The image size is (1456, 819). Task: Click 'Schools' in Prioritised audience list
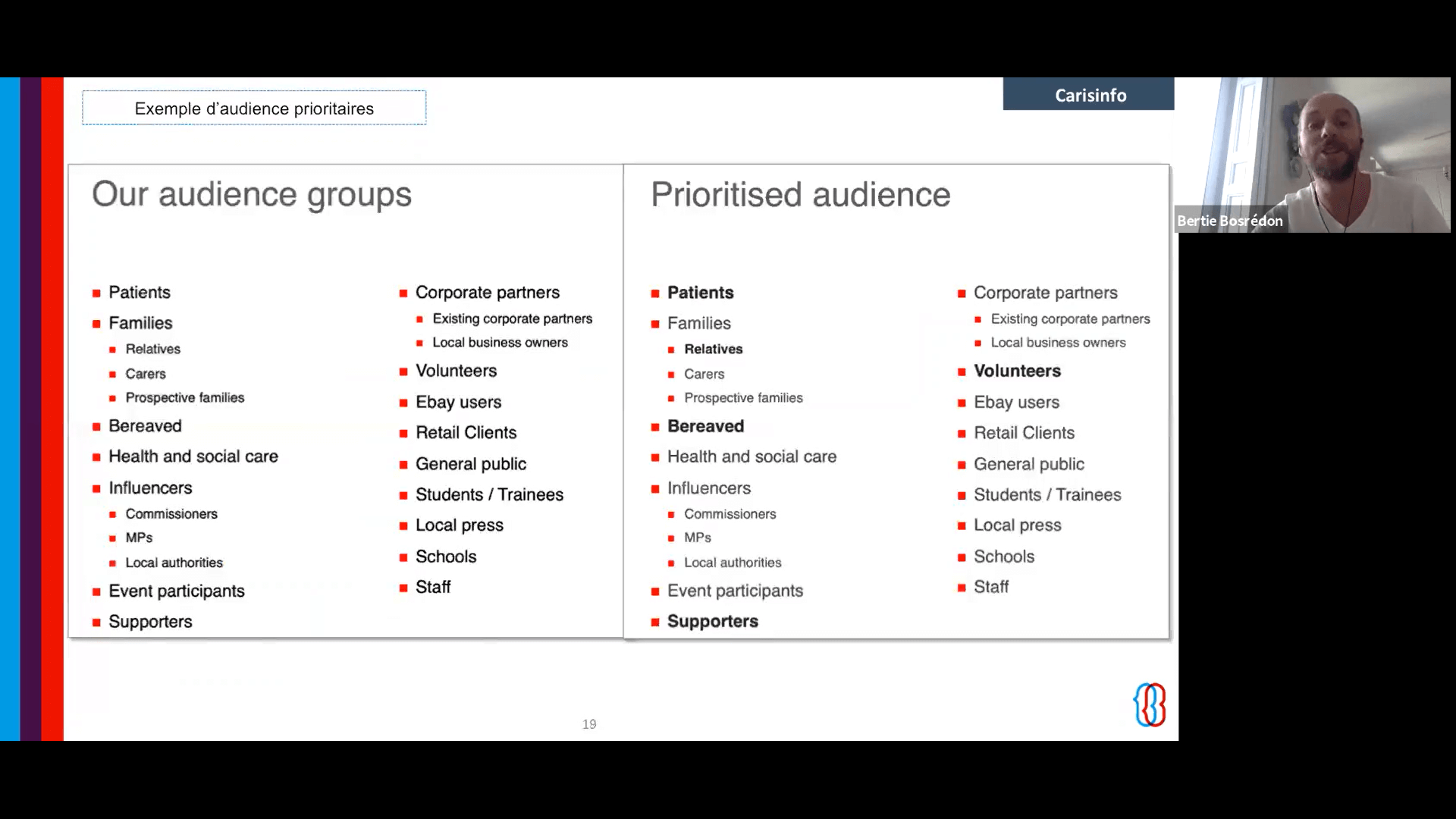[x=1004, y=557]
